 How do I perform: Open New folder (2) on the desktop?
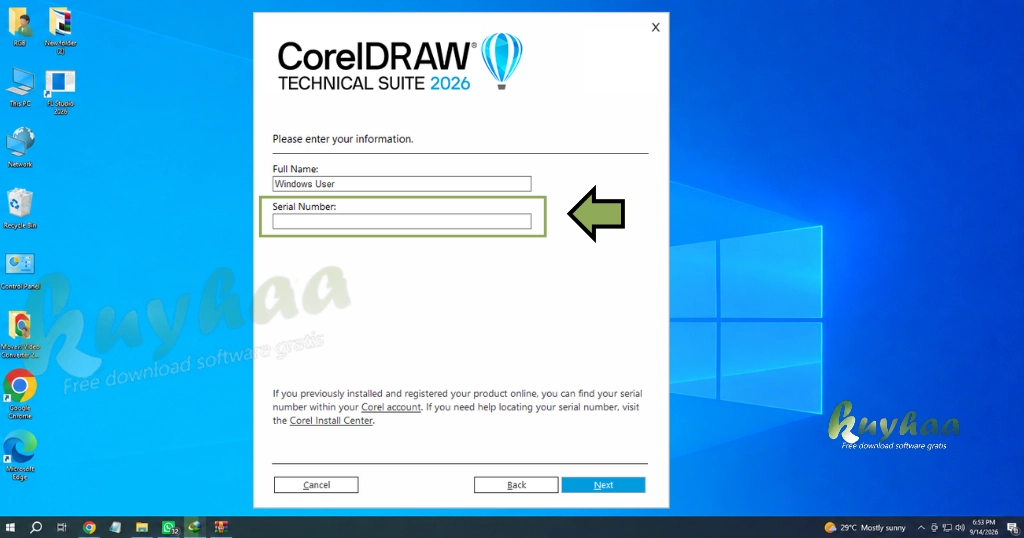point(60,31)
